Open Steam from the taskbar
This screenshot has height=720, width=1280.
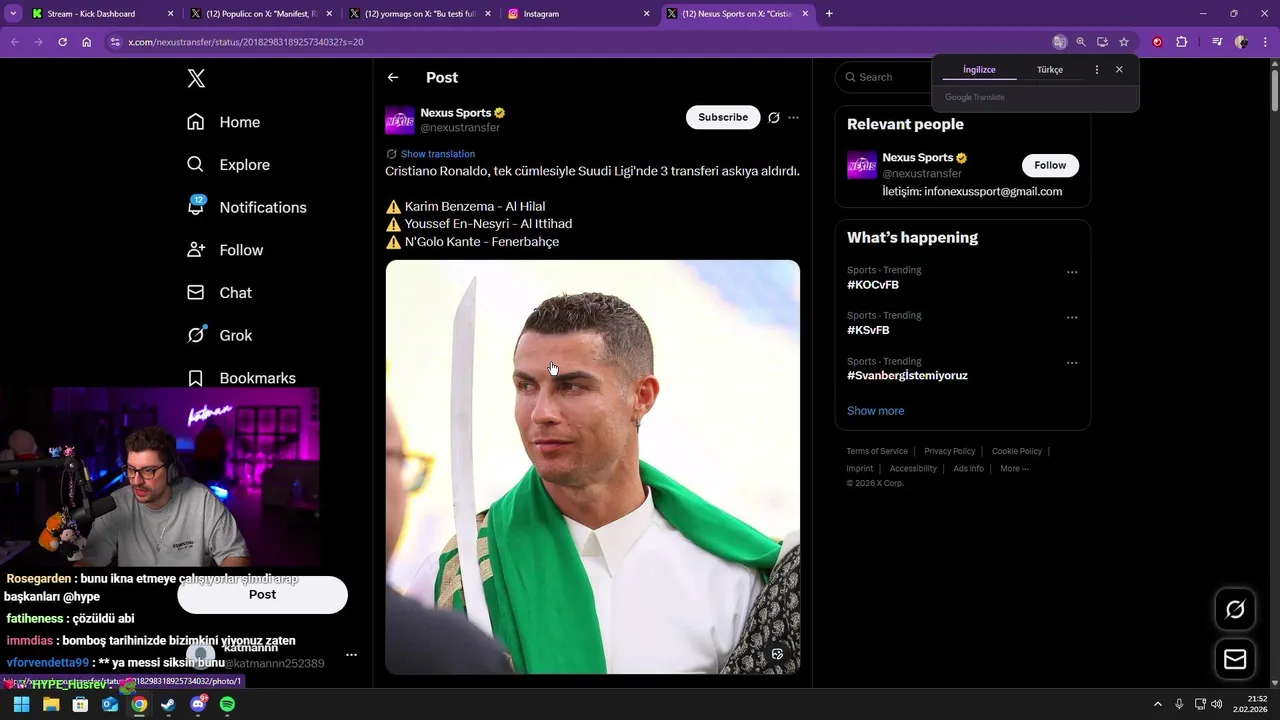pyautogui.click(x=168, y=704)
